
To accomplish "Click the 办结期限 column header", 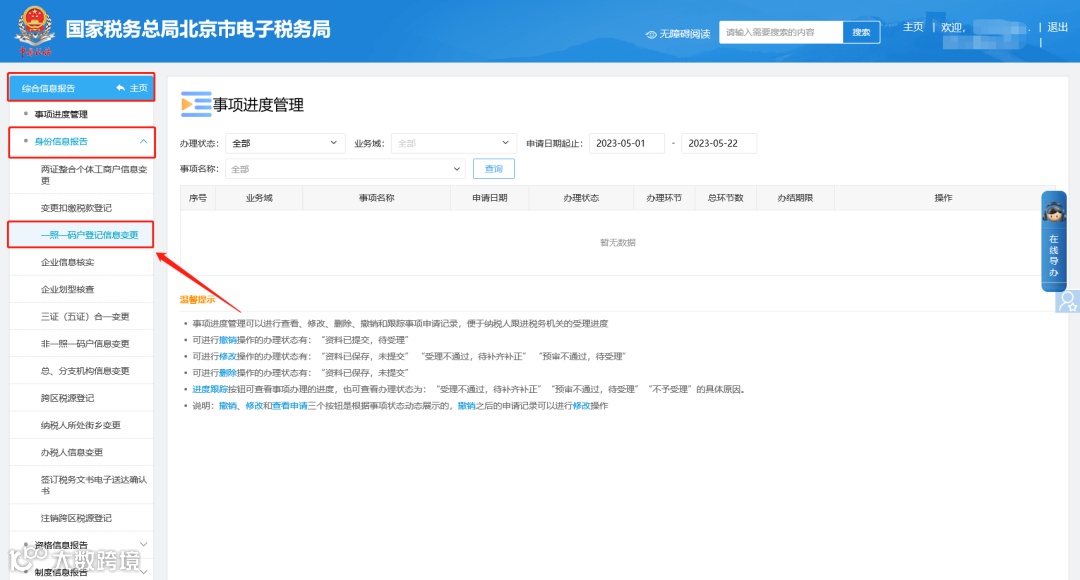I will (795, 198).
